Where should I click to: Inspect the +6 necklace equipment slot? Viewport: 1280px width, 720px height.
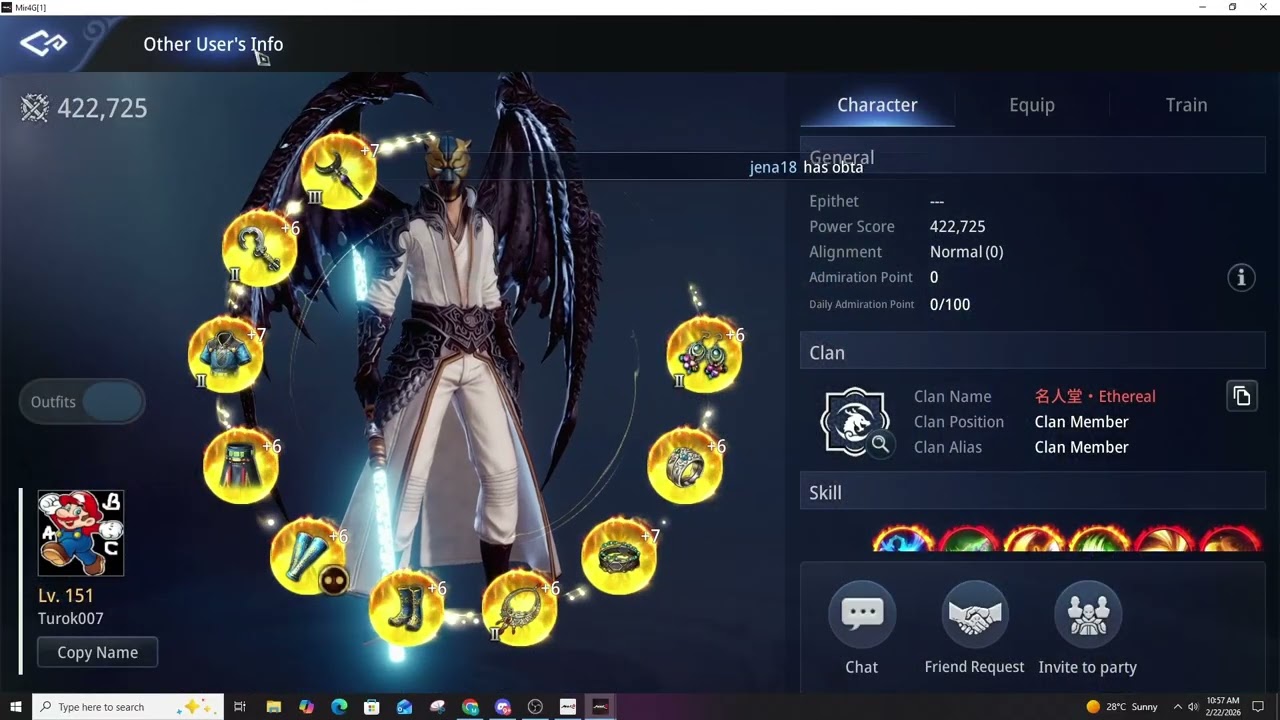tap(519, 608)
